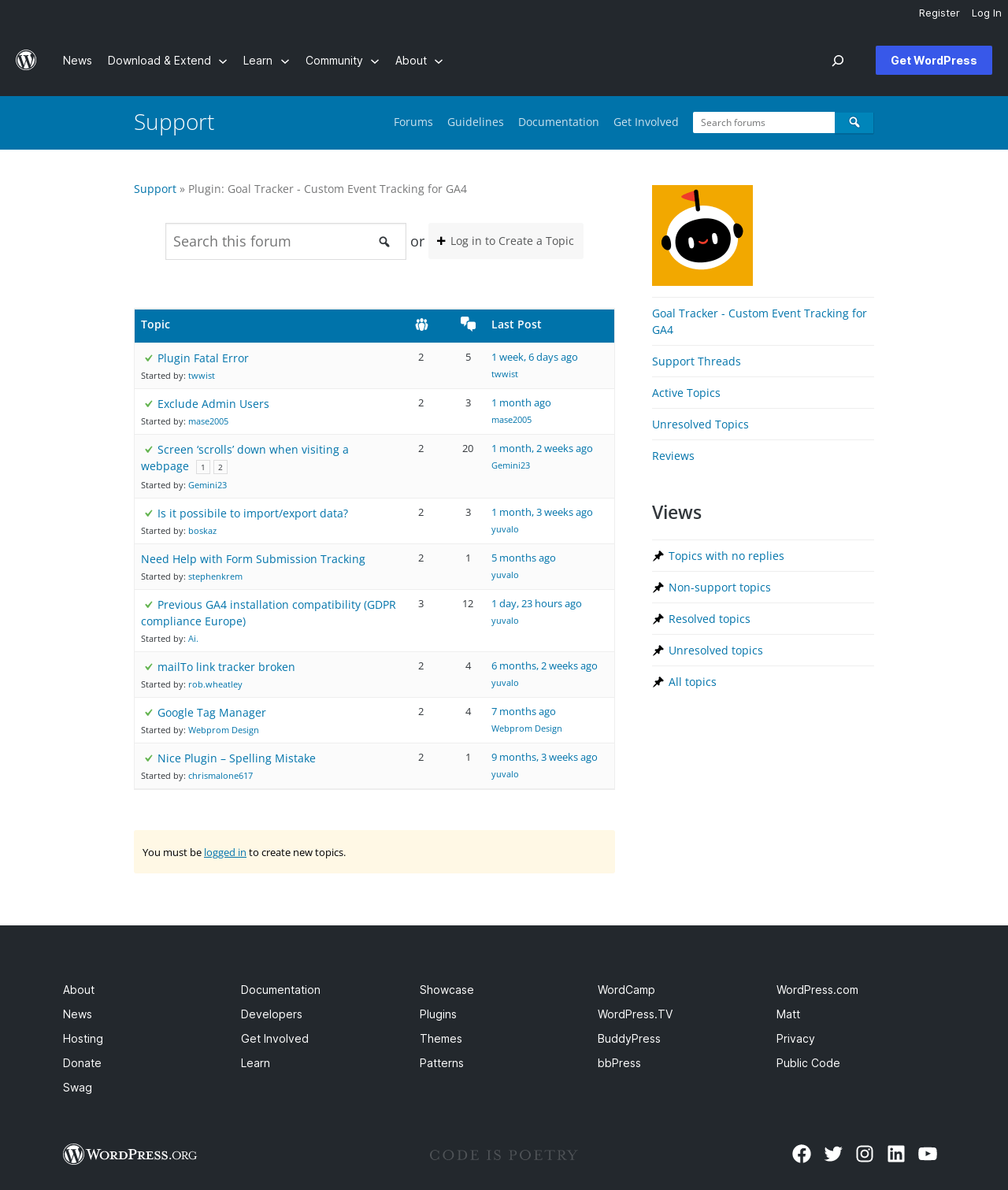The image size is (1008, 1190).
Task: Open the Showcase footer link
Action: (x=447, y=990)
